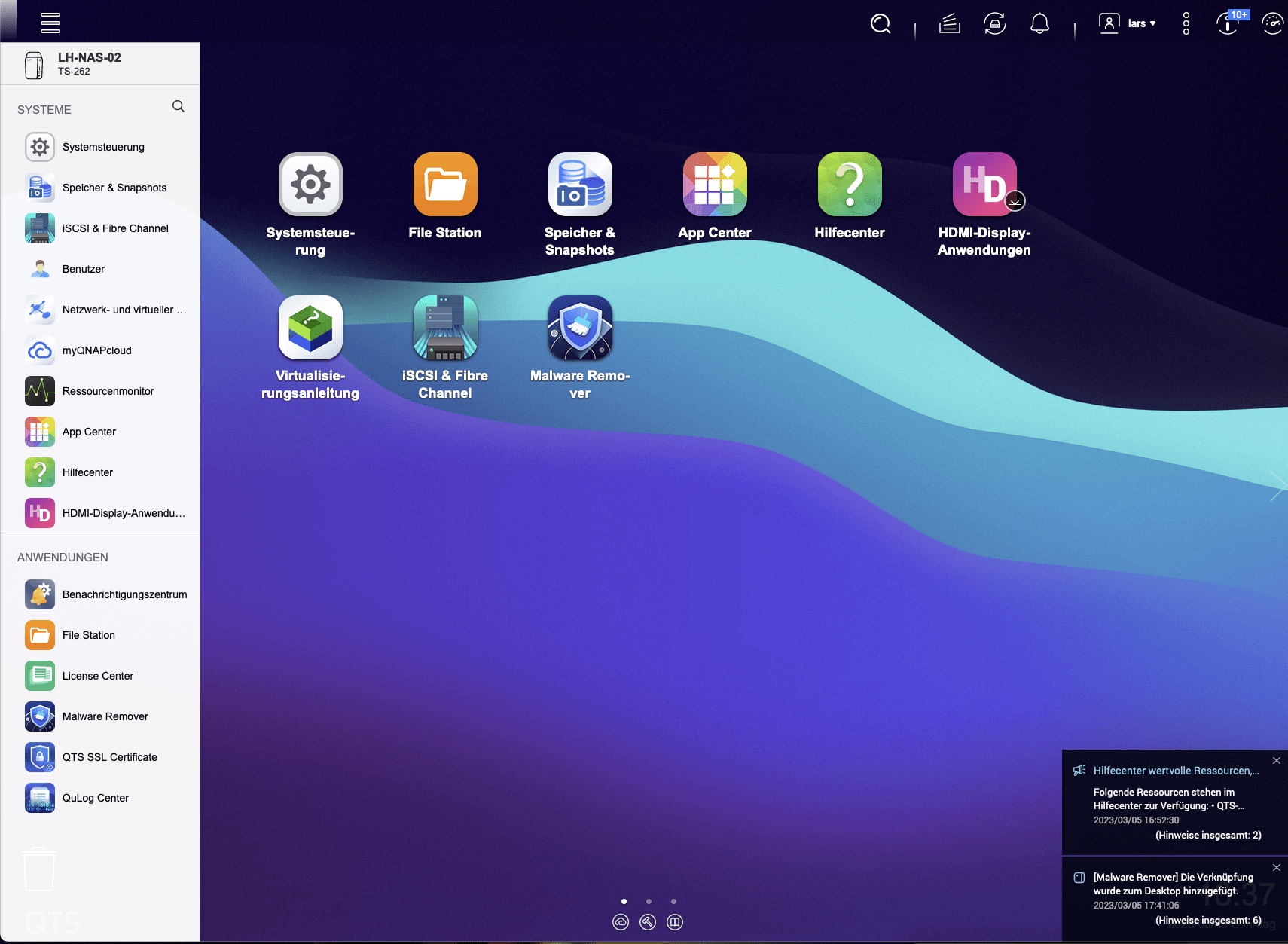The image size is (1288, 944).
Task: Close the Hilfecenter notification
Action: [x=1277, y=761]
